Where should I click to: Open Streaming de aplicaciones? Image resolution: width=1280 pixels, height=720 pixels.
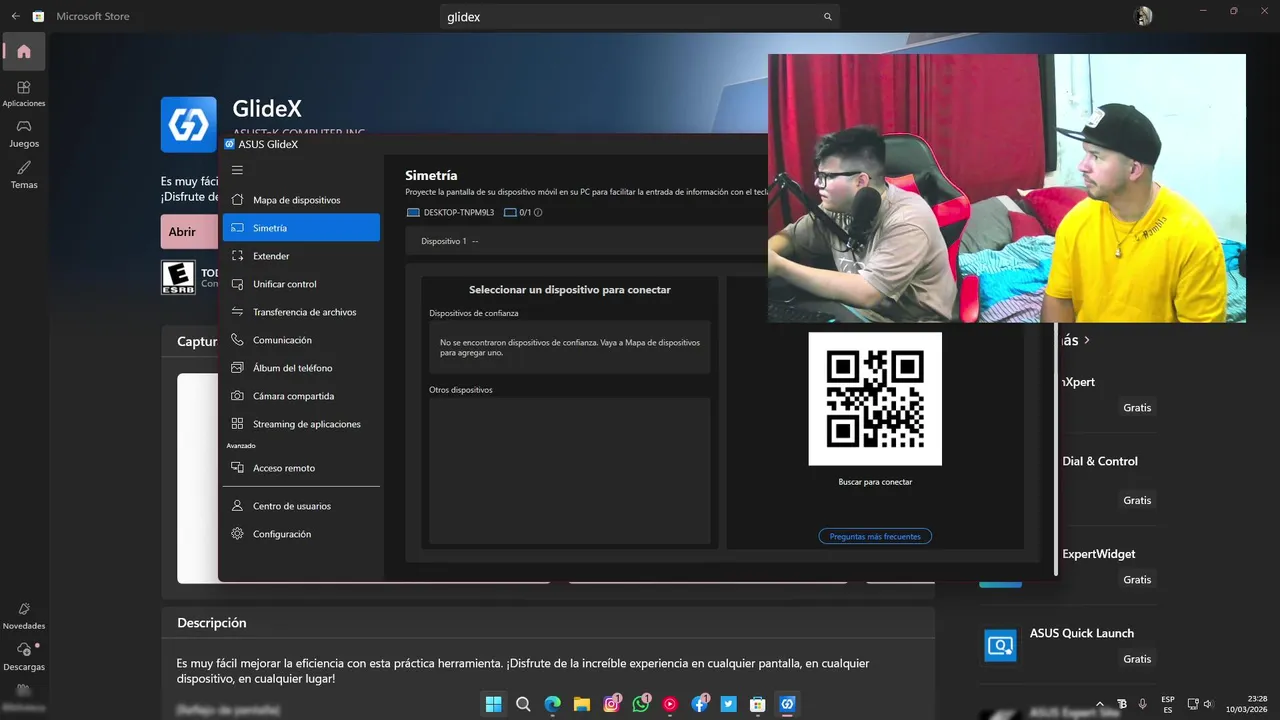pyautogui.click(x=301, y=424)
